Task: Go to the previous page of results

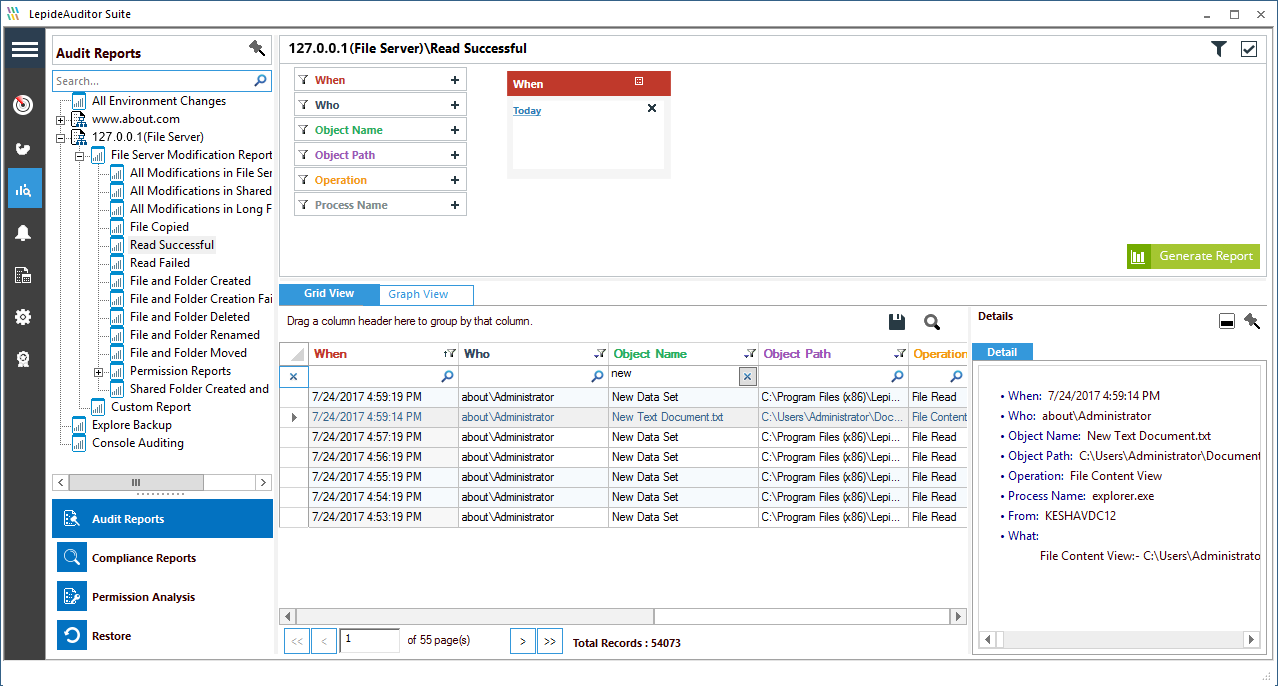Action: pyautogui.click(x=324, y=642)
